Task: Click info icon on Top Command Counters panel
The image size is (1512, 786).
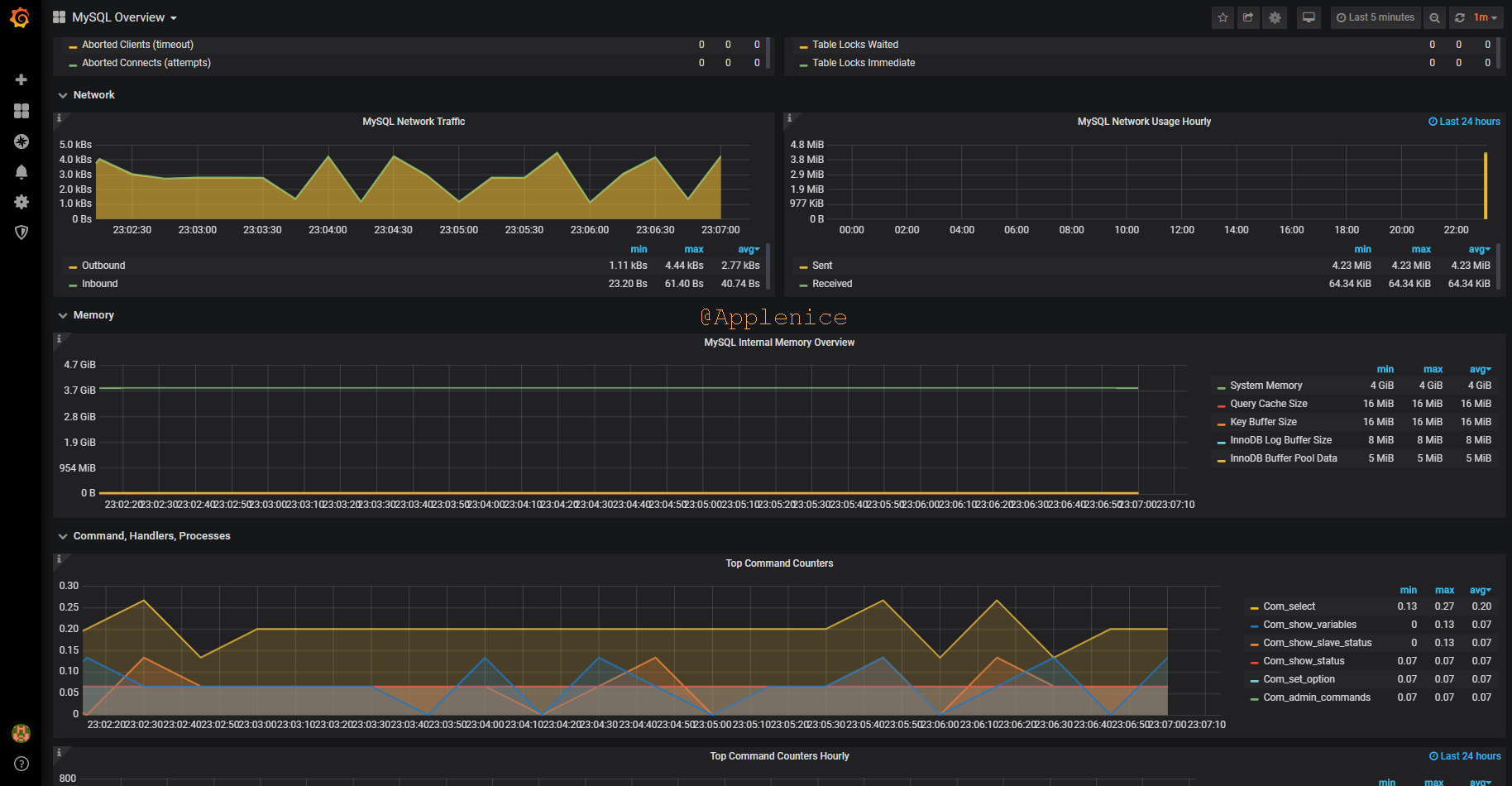Action: (59, 560)
